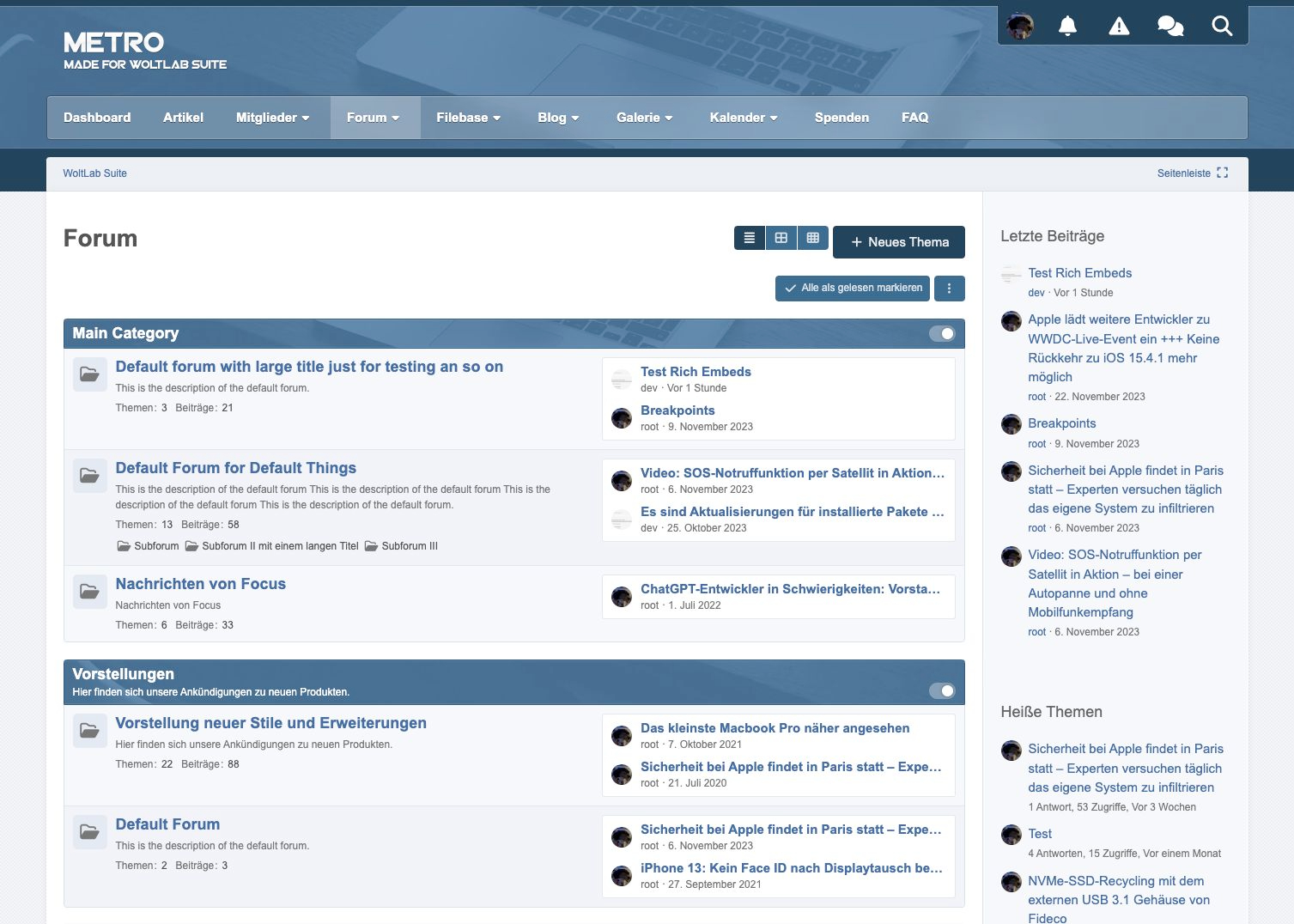Switch to list view layout icon
This screenshot has height=924, width=1294.
point(750,238)
